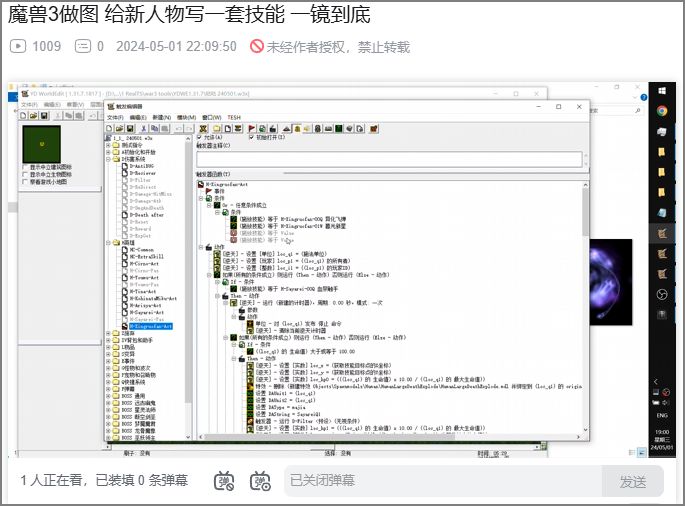Toggle the first danmaku display icon
Viewport: 685px width, 506px height.
tap(224, 481)
